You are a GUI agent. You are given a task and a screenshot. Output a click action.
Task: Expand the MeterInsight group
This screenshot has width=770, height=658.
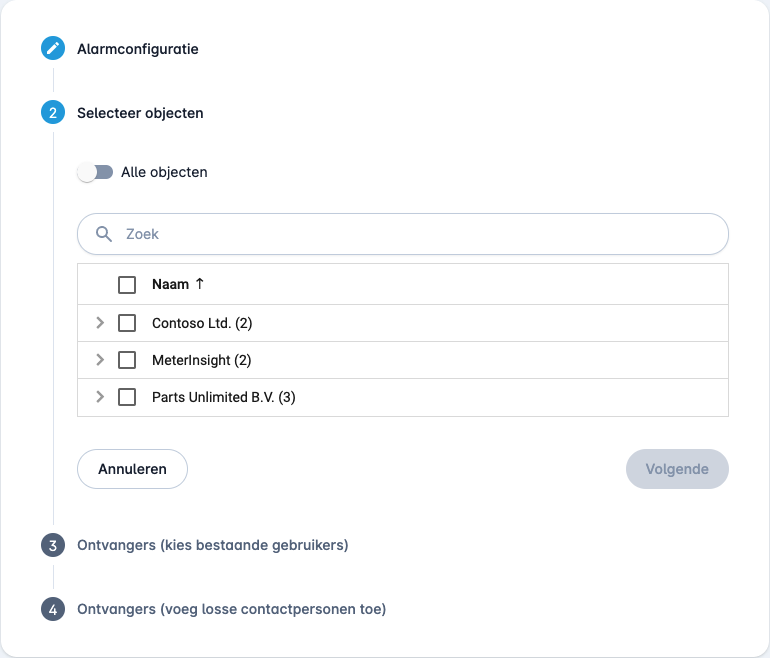[x=100, y=359]
